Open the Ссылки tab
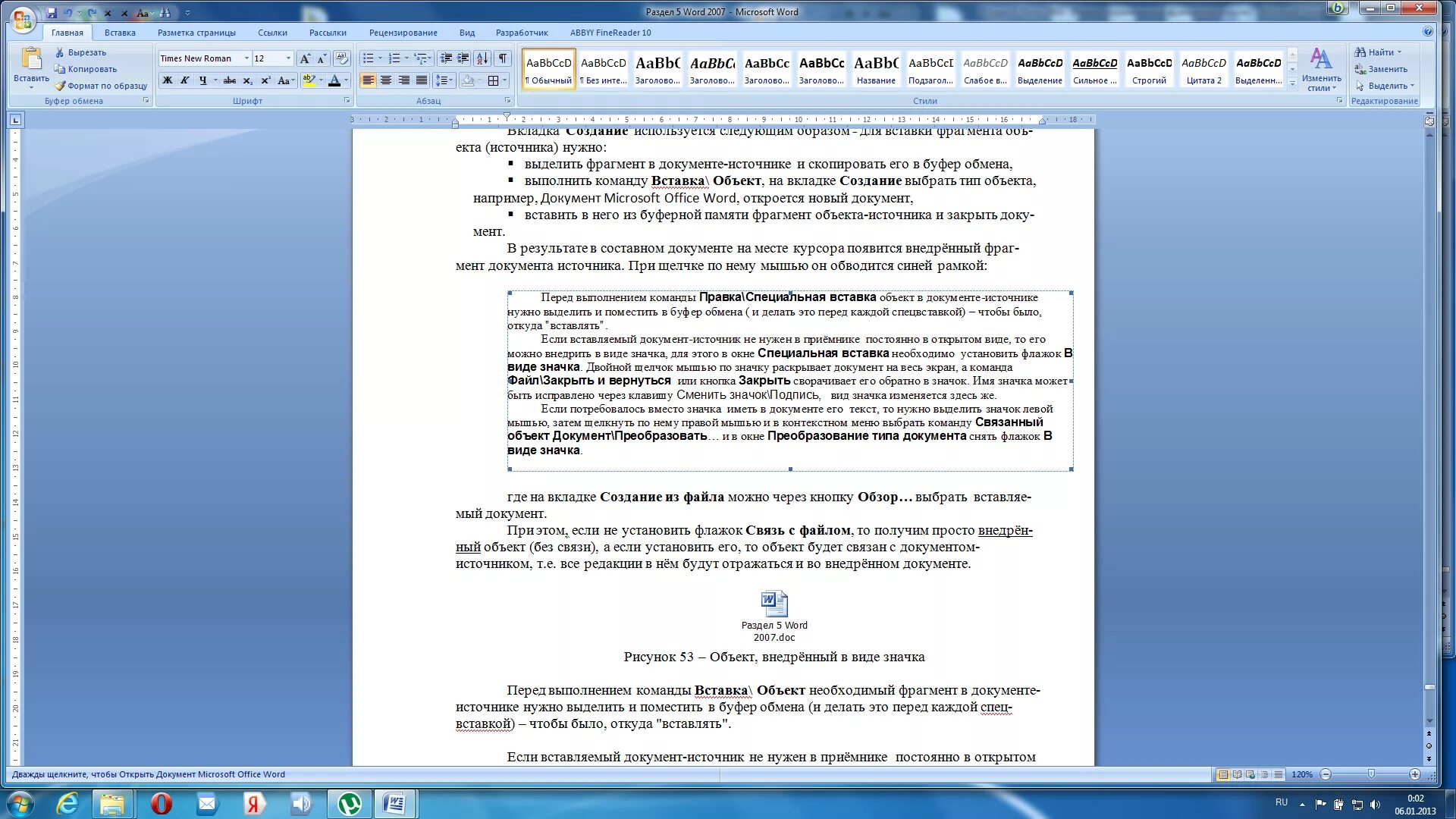The width and height of the screenshot is (1456, 819). pyautogui.click(x=272, y=33)
